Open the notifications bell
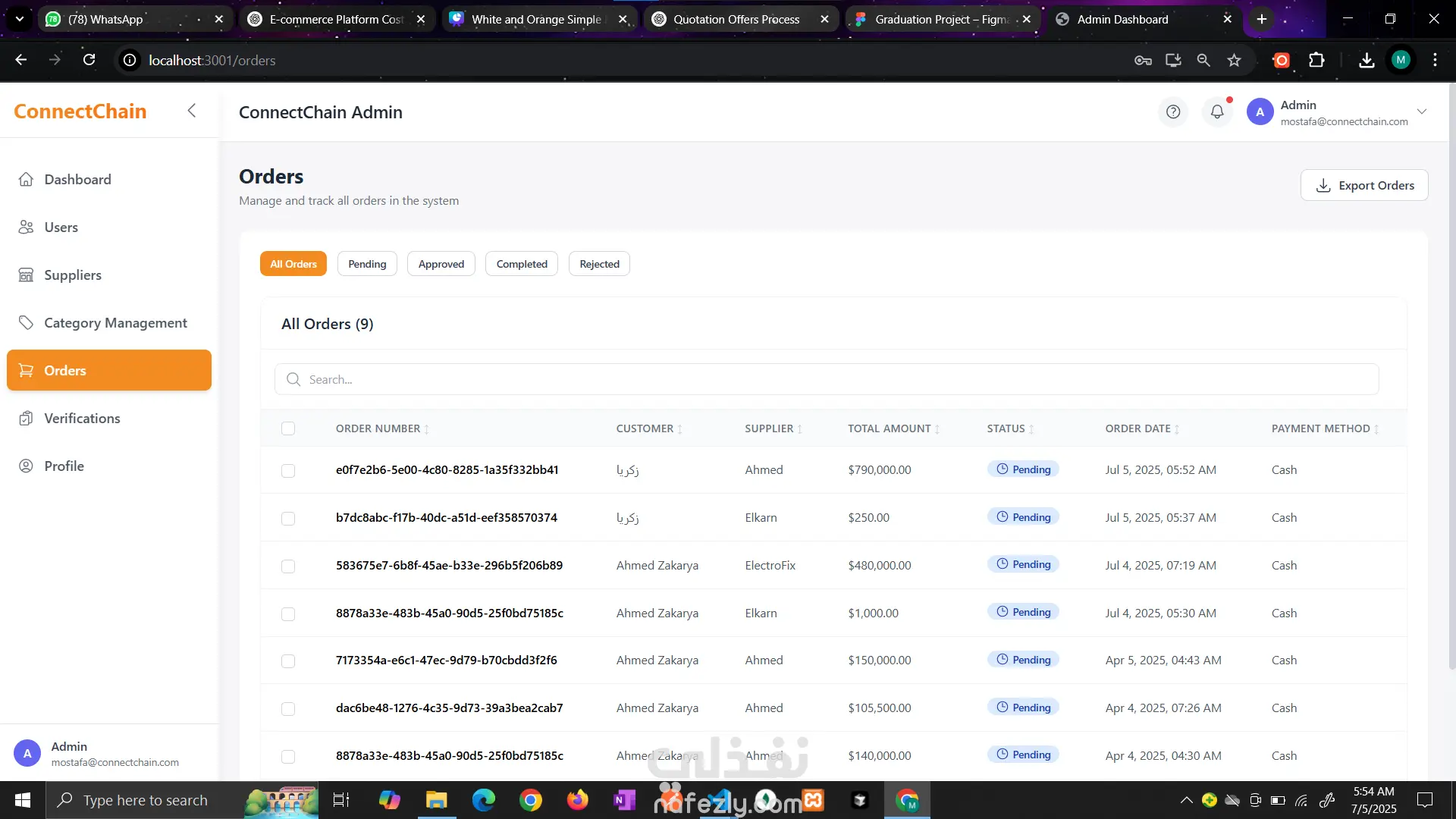Screen dimensions: 1456x819 (x=1217, y=112)
